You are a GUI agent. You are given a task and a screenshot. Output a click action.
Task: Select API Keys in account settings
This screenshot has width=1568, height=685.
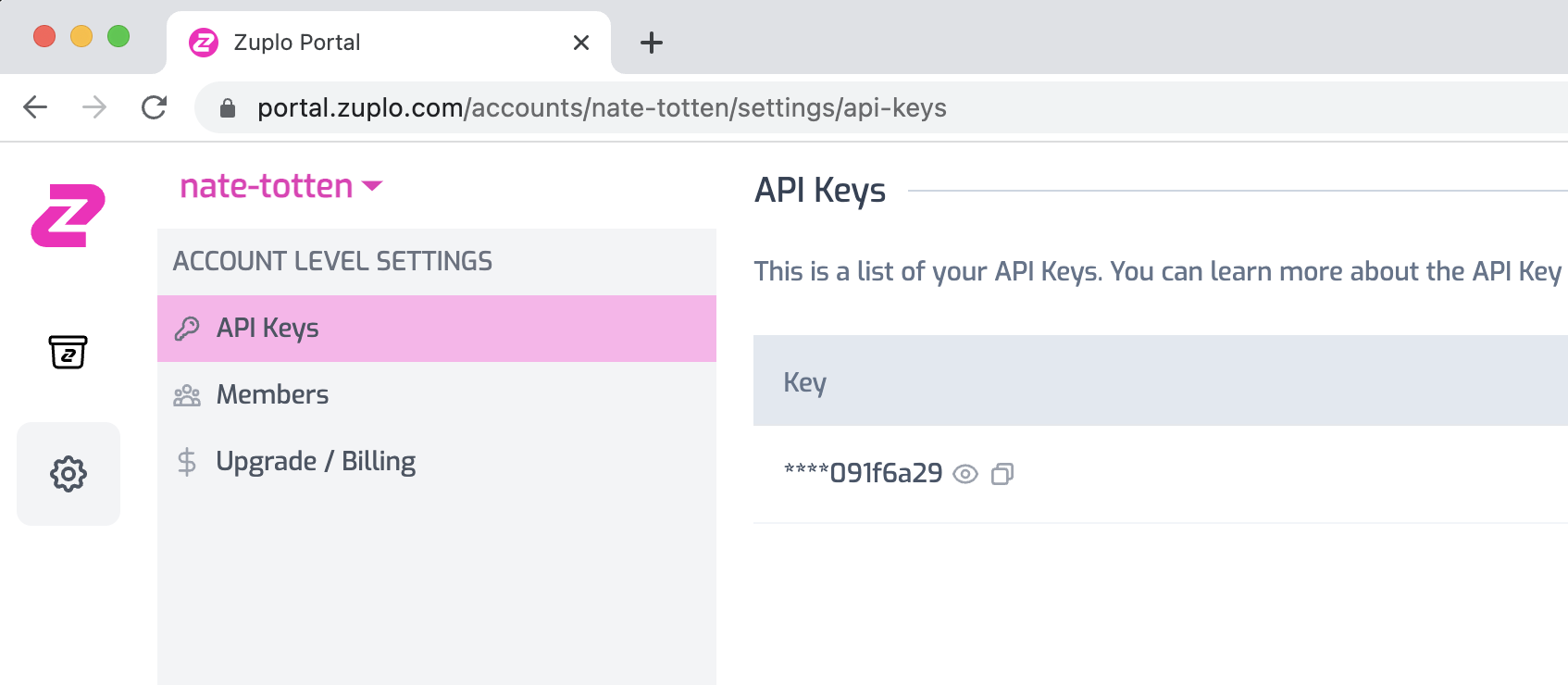coord(437,329)
